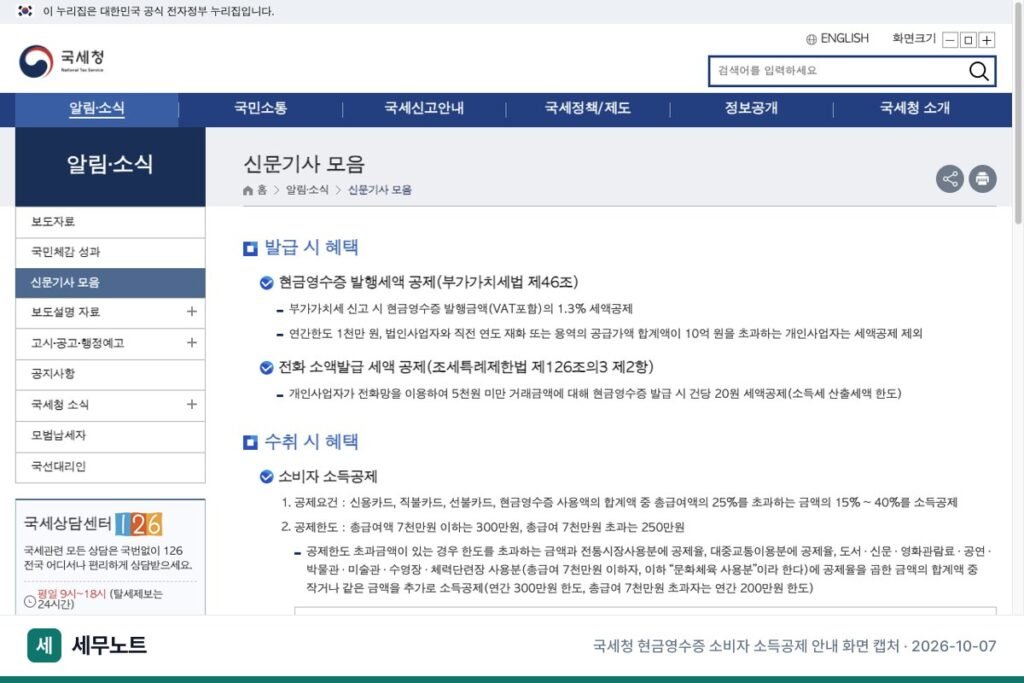
Task: Open the 국세신고안내 main menu
Action: coord(424,108)
